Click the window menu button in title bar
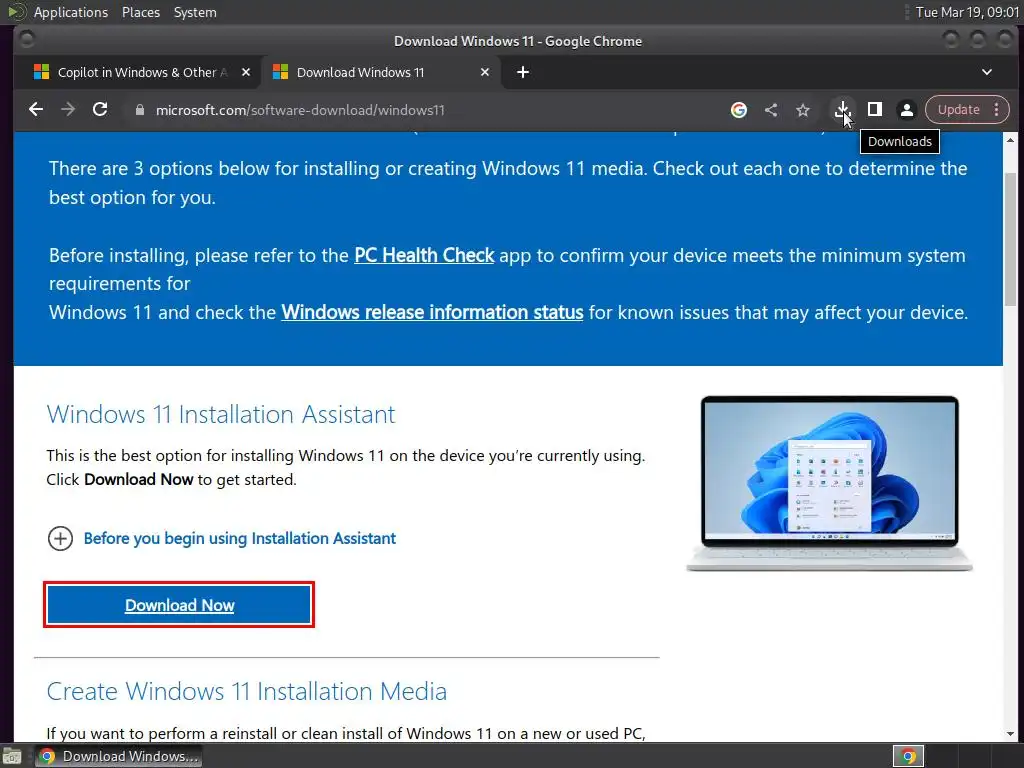Screen dimensions: 1024x768 [27, 40]
